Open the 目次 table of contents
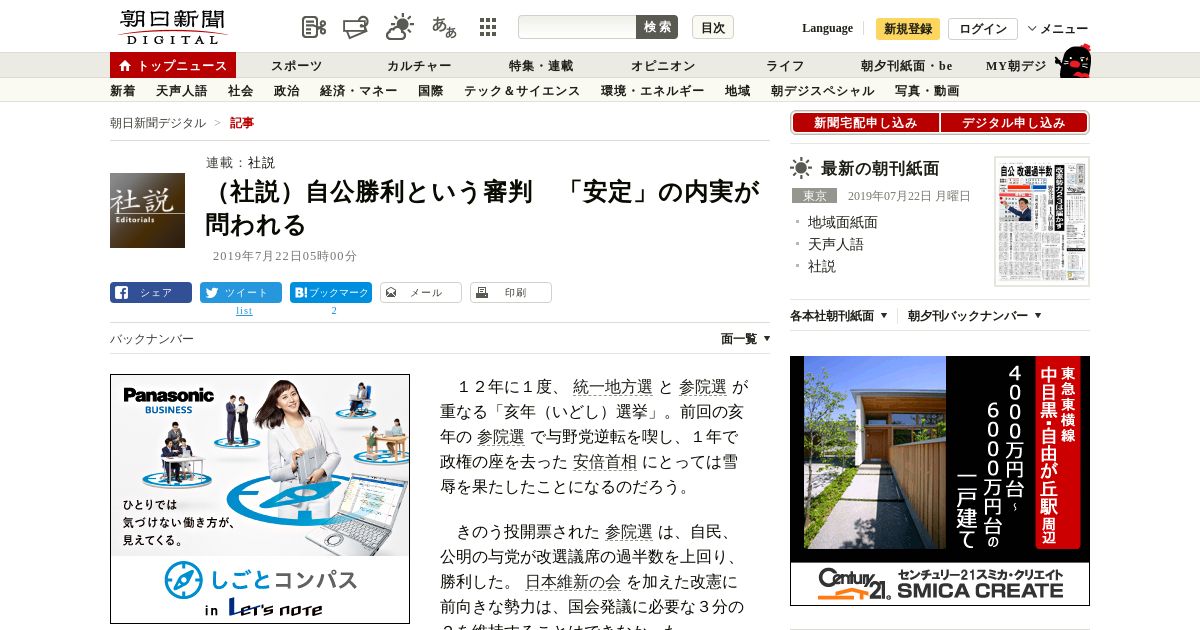The image size is (1200, 630). tap(713, 27)
